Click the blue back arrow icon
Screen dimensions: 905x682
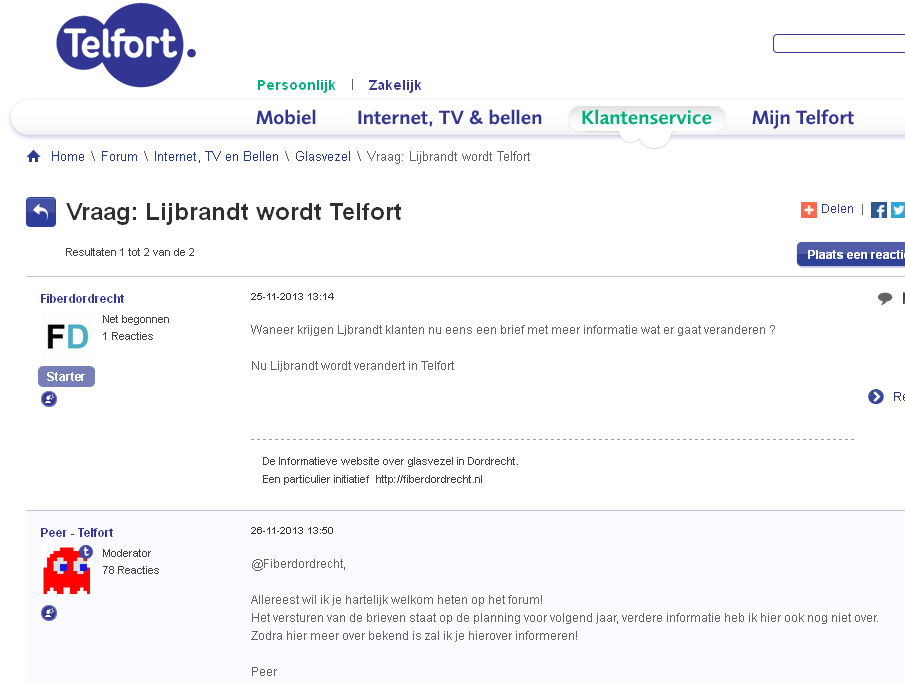click(41, 212)
